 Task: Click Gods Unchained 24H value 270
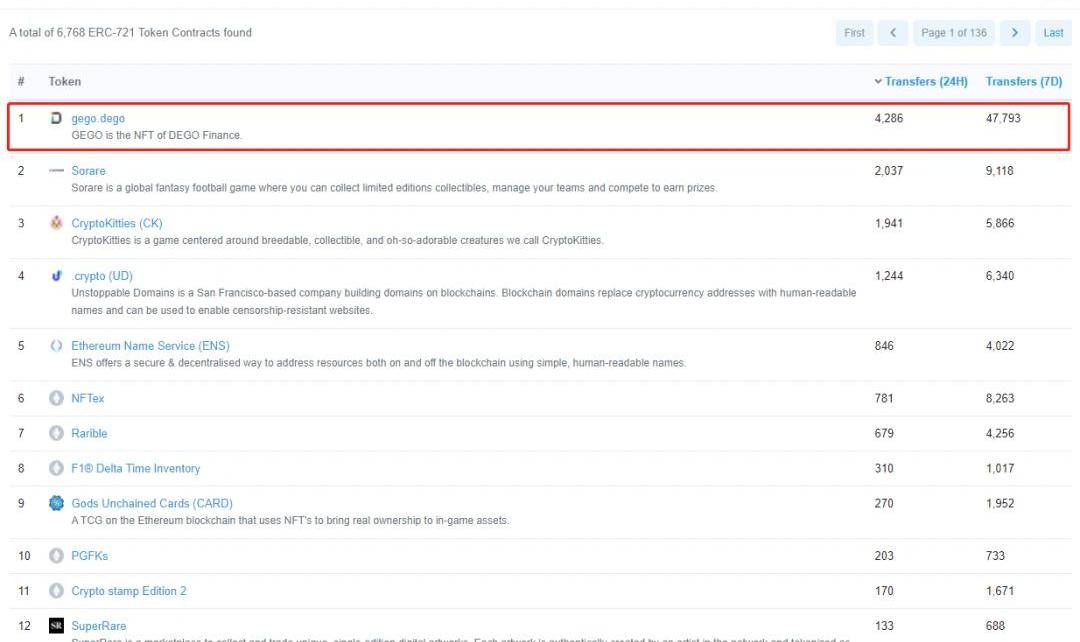[x=884, y=504]
